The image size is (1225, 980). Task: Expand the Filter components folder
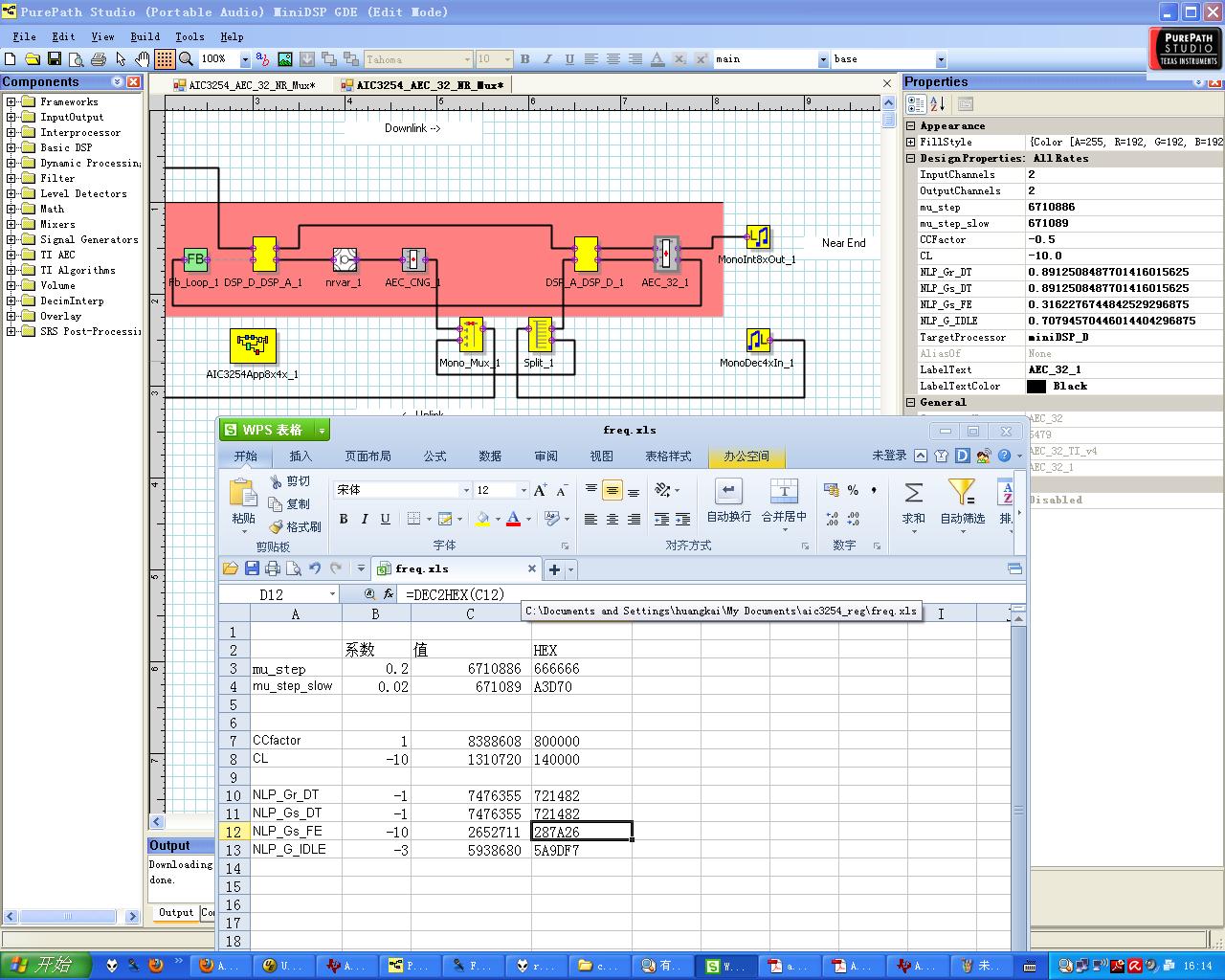11,178
